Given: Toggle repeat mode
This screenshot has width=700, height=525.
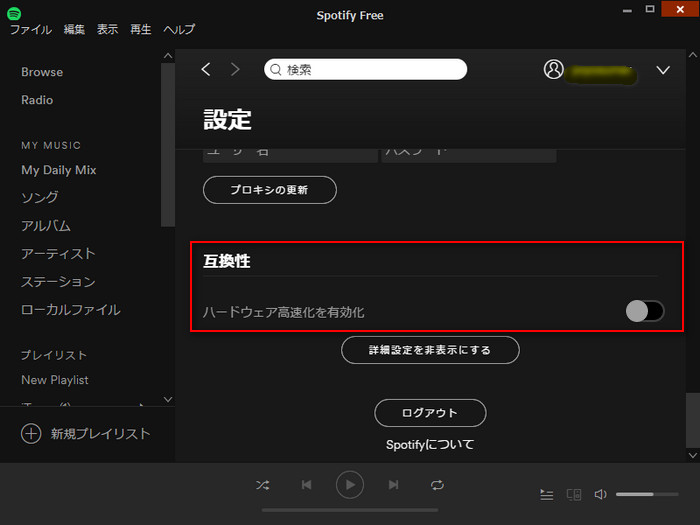Looking at the screenshot, I should pyautogui.click(x=437, y=485).
